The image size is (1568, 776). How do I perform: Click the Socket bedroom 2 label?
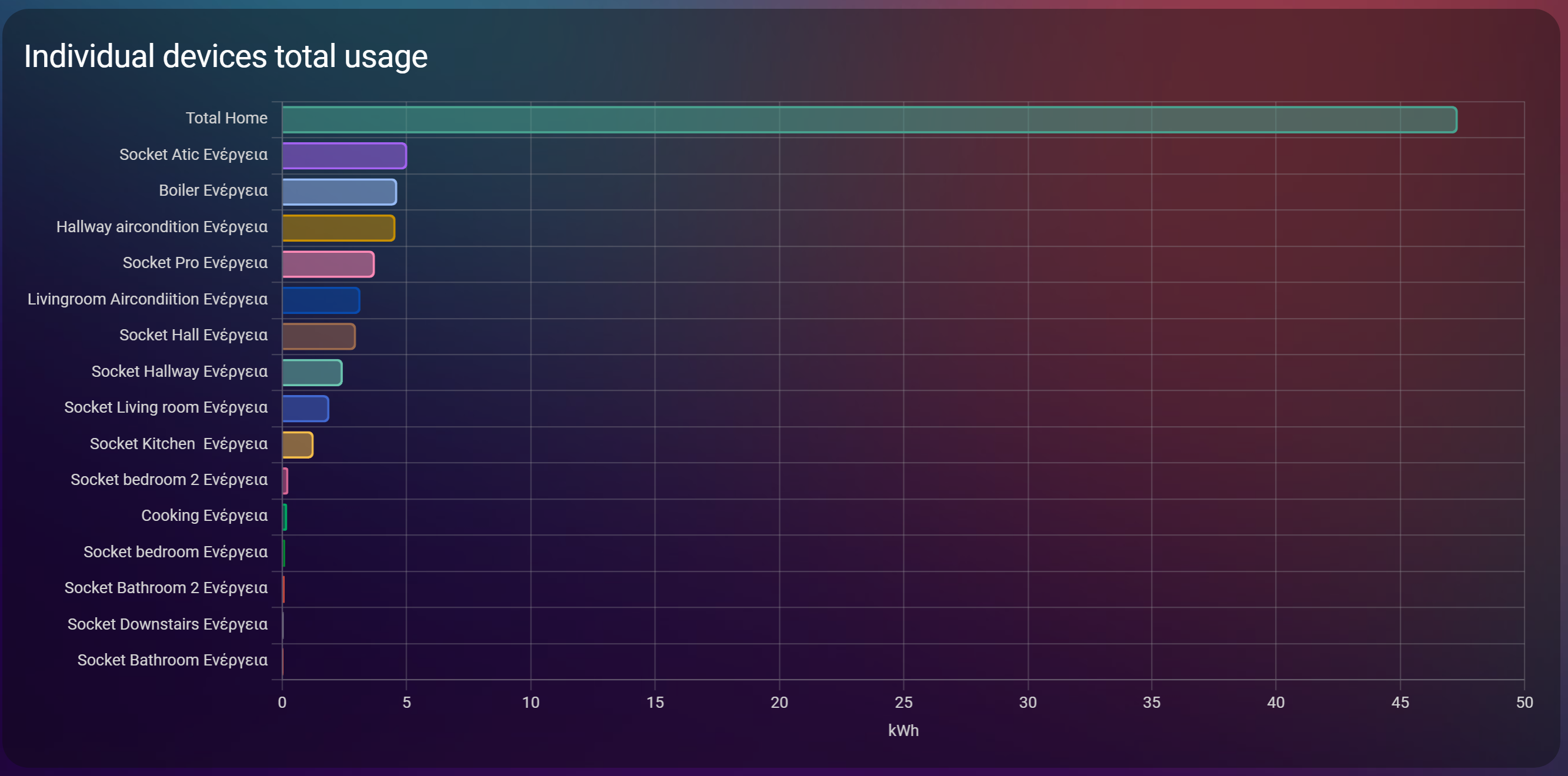[169, 480]
